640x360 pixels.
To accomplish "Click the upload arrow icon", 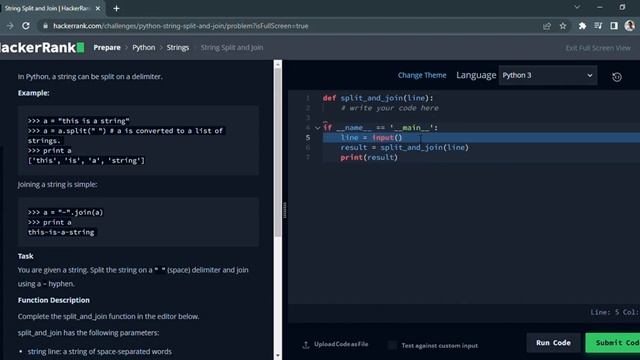I will [x=306, y=345].
